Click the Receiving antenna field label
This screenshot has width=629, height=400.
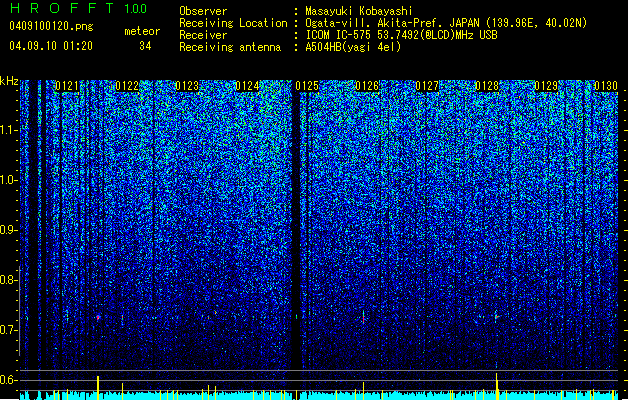point(230,47)
